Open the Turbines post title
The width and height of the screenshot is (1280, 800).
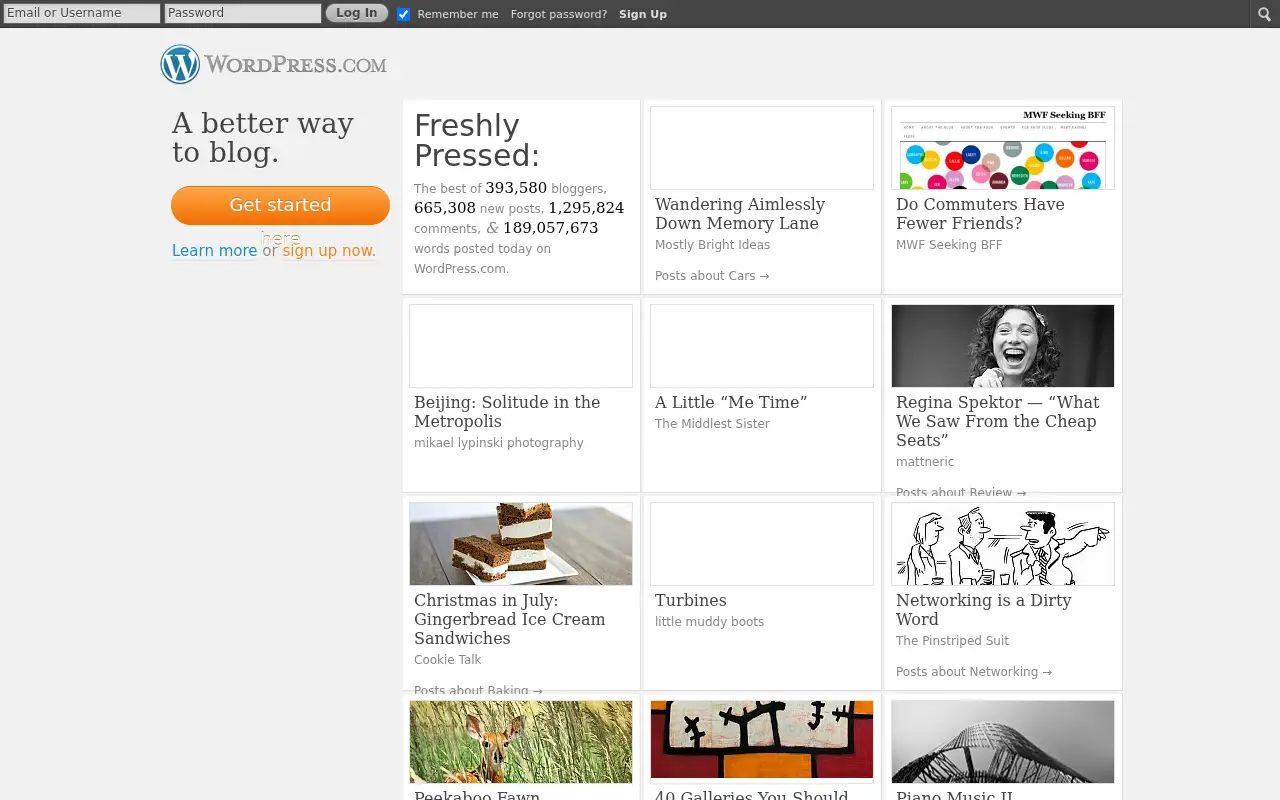pyautogui.click(x=691, y=600)
